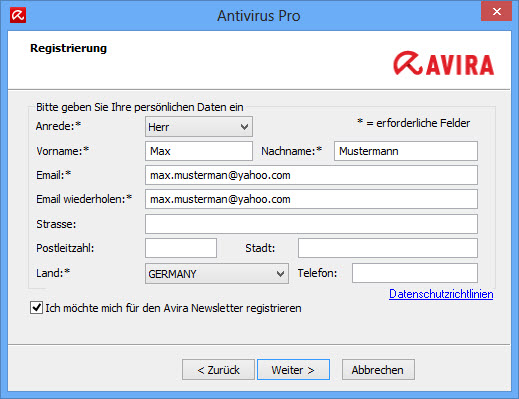
Task: Go back with the Zurück button
Action: [218, 370]
